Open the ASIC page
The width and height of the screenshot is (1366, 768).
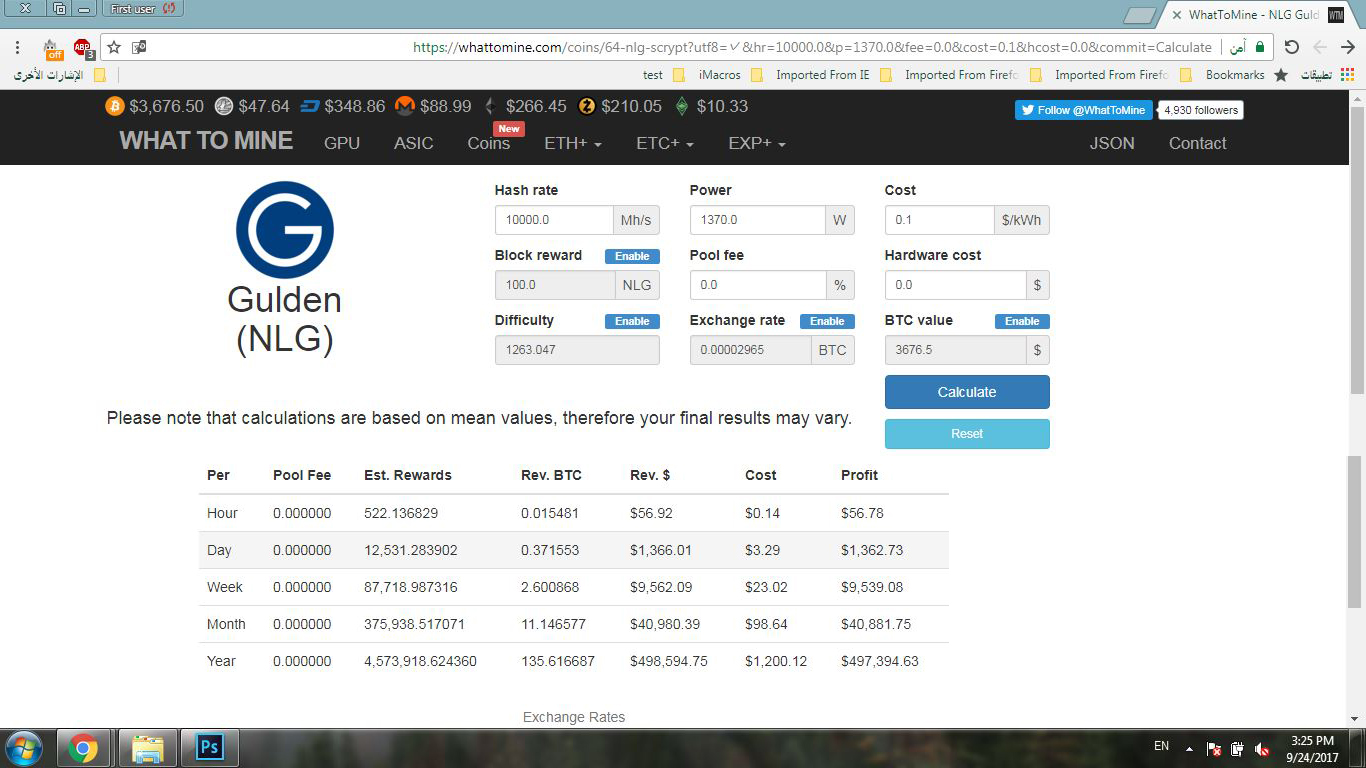pos(414,143)
